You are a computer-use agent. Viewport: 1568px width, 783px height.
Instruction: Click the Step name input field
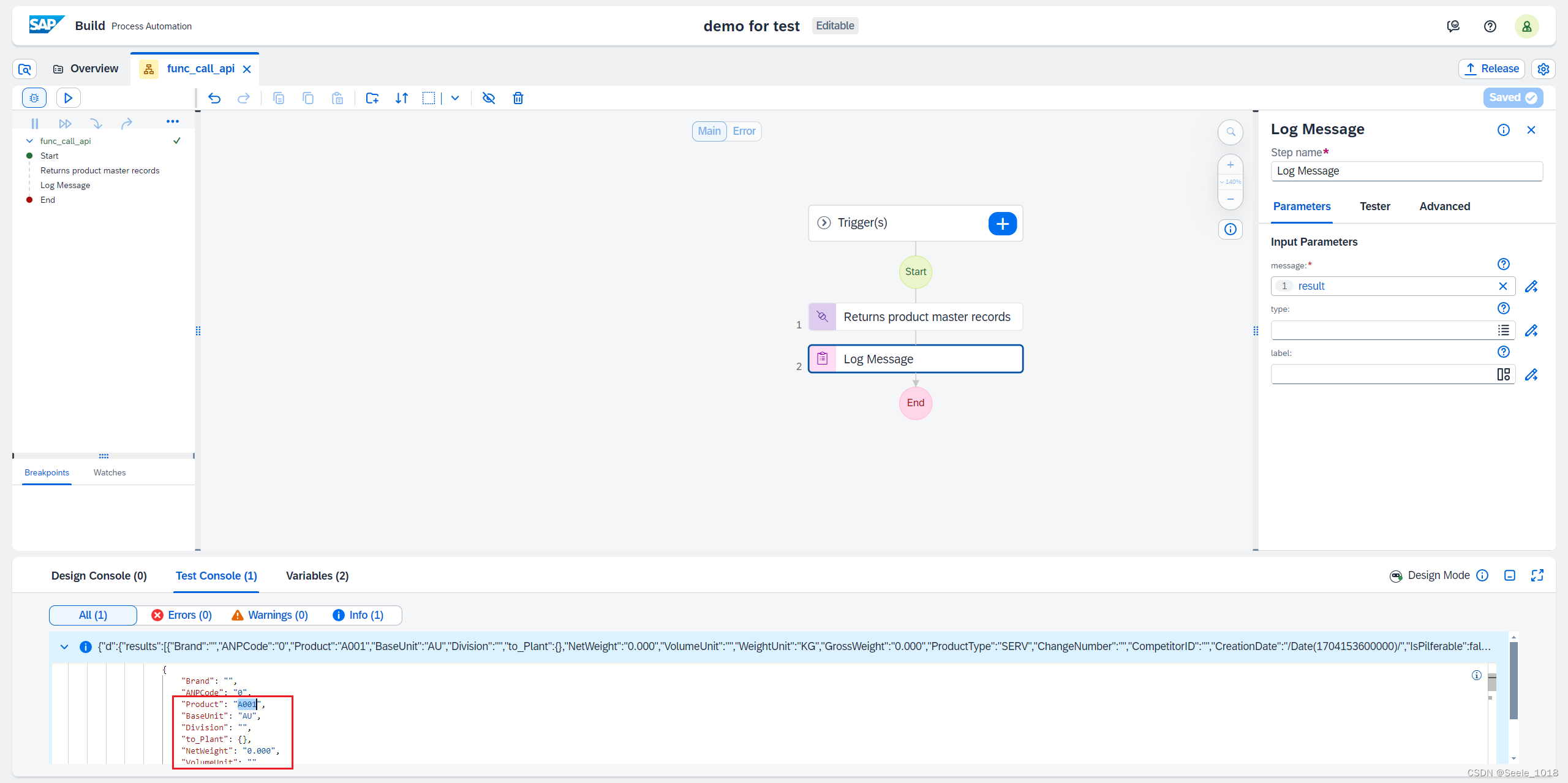1406,172
